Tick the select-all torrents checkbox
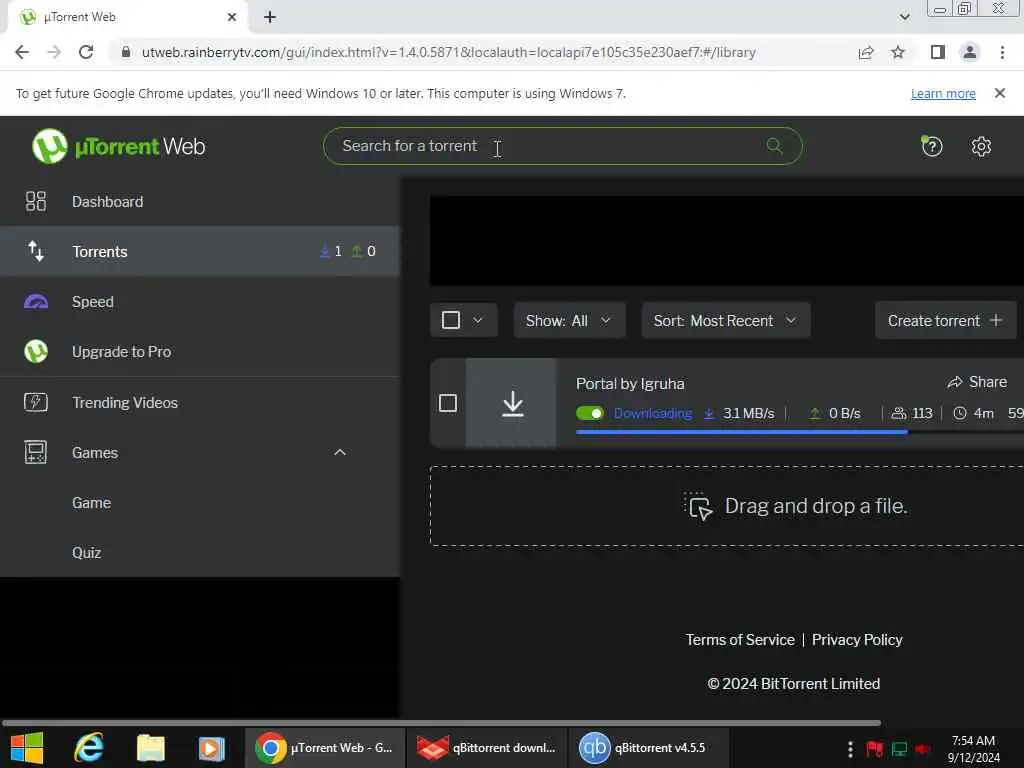 (451, 320)
